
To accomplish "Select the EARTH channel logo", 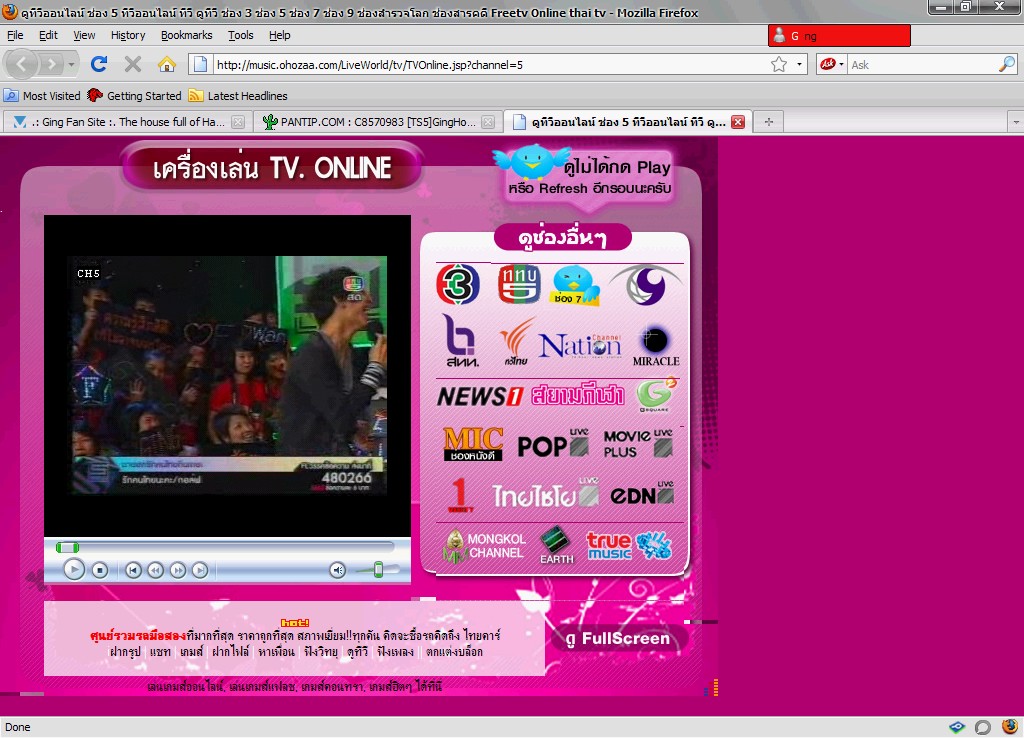I will click(556, 545).
